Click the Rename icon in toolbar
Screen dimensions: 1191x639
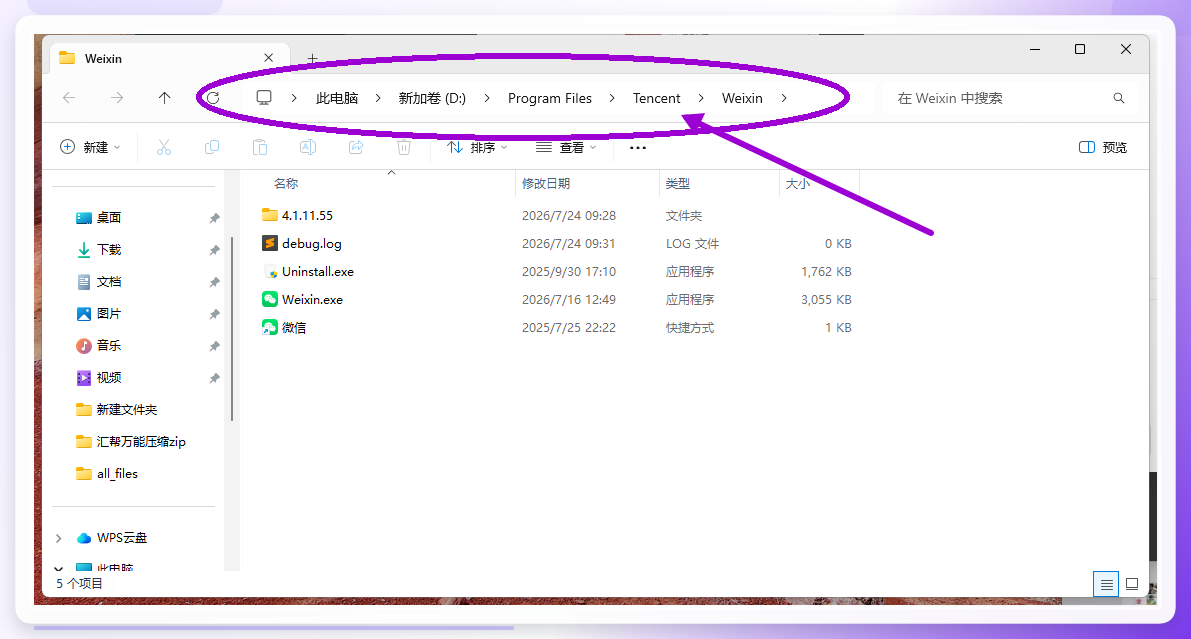tap(308, 147)
